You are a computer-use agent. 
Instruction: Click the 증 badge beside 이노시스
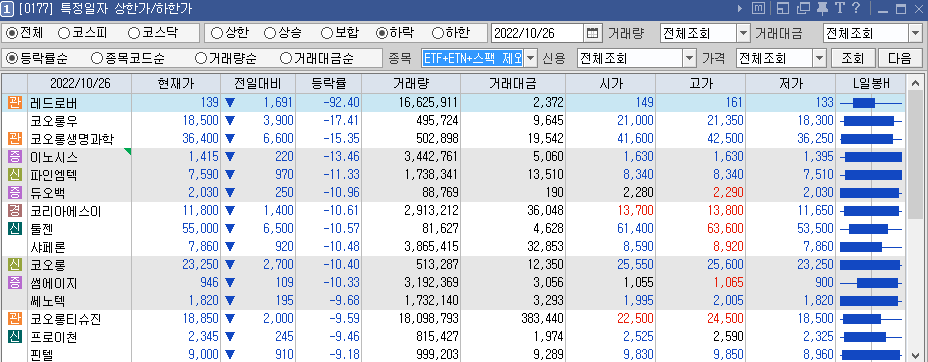[14, 157]
